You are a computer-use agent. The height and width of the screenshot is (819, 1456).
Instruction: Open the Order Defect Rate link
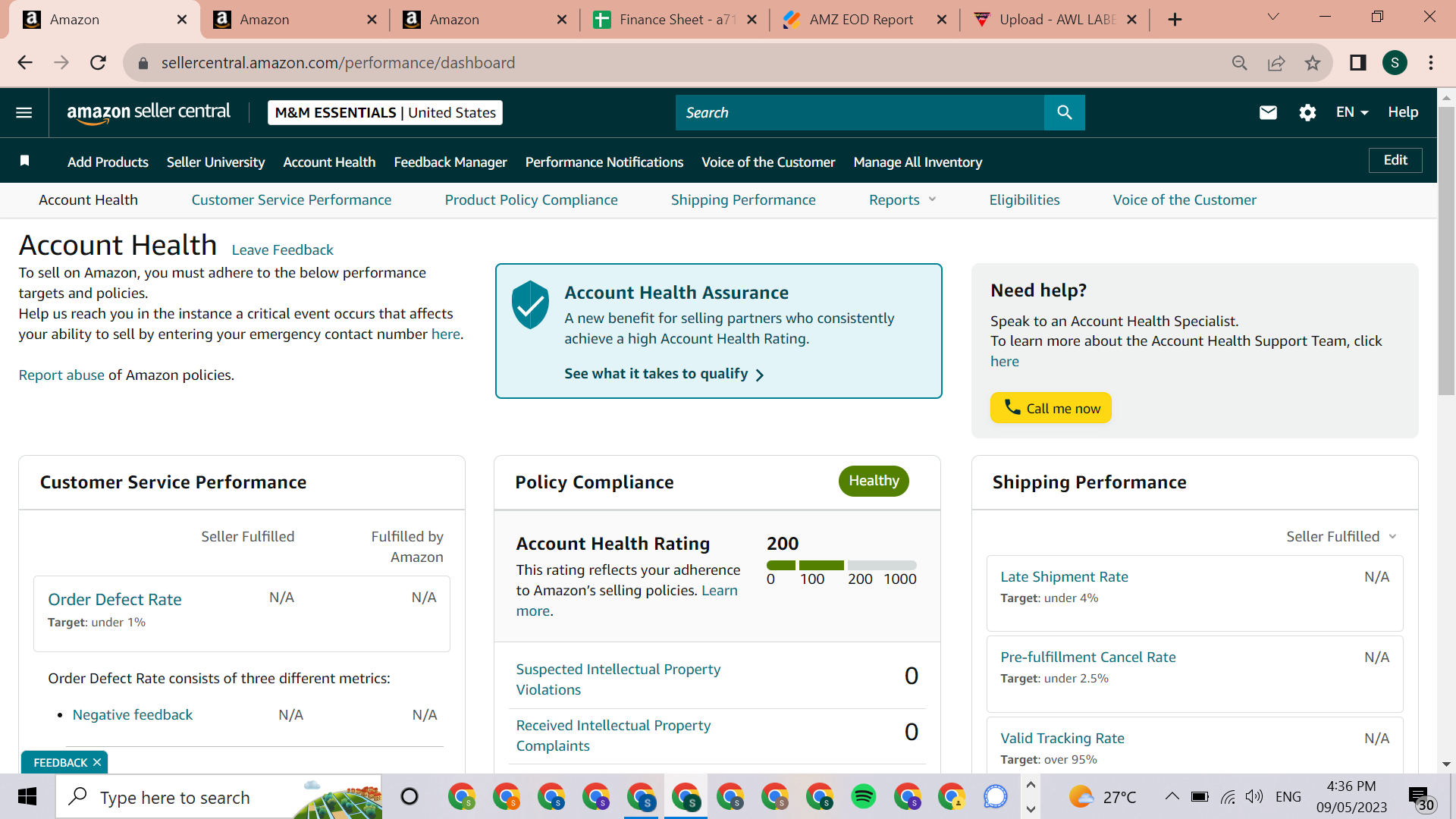(x=115, y=600)
